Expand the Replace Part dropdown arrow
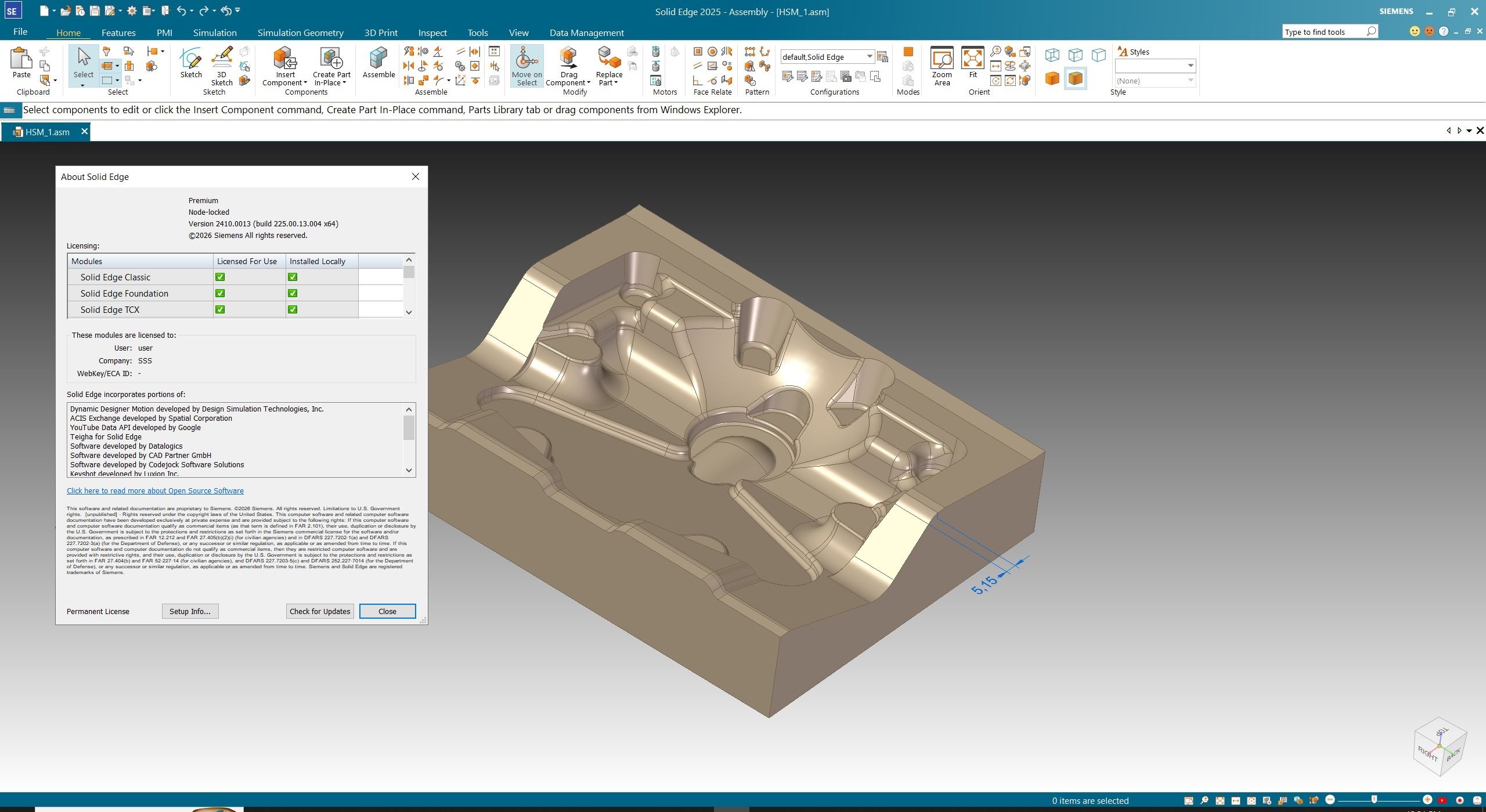The height and width of the screenshot is (812, 1486). 616,83
